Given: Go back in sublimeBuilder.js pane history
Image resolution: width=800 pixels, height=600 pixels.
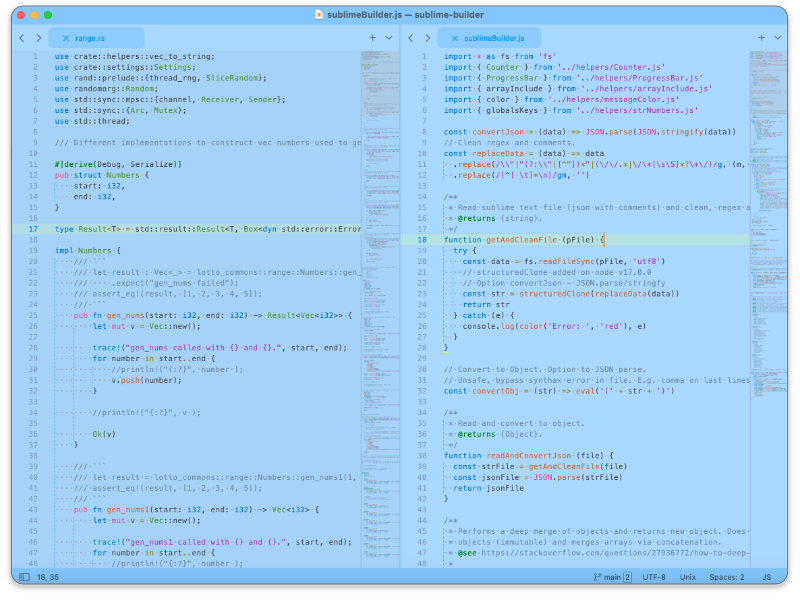Looking at the screenshot, I should 411,38.
